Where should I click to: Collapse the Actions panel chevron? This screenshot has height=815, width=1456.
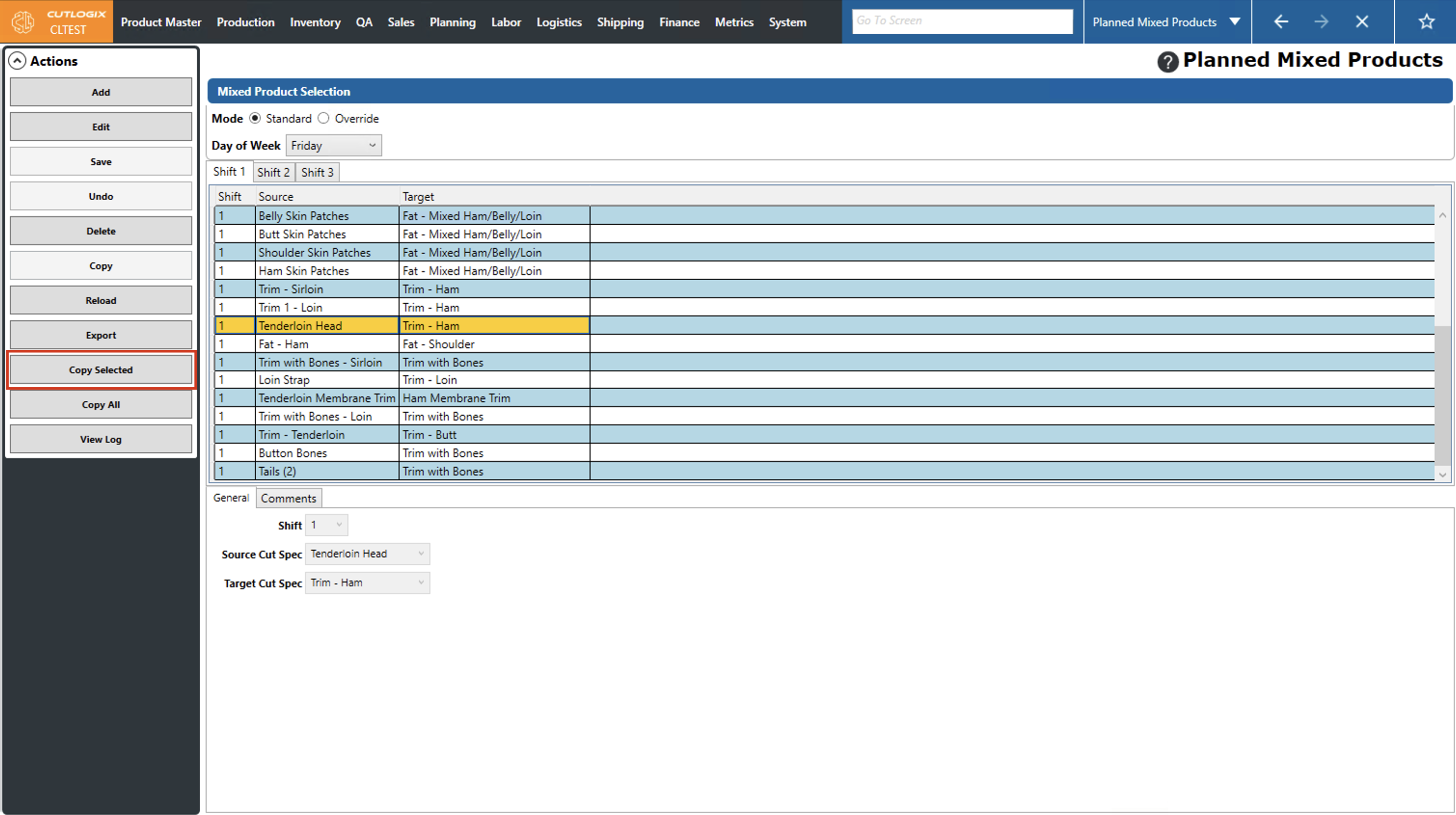click(17, 61)
